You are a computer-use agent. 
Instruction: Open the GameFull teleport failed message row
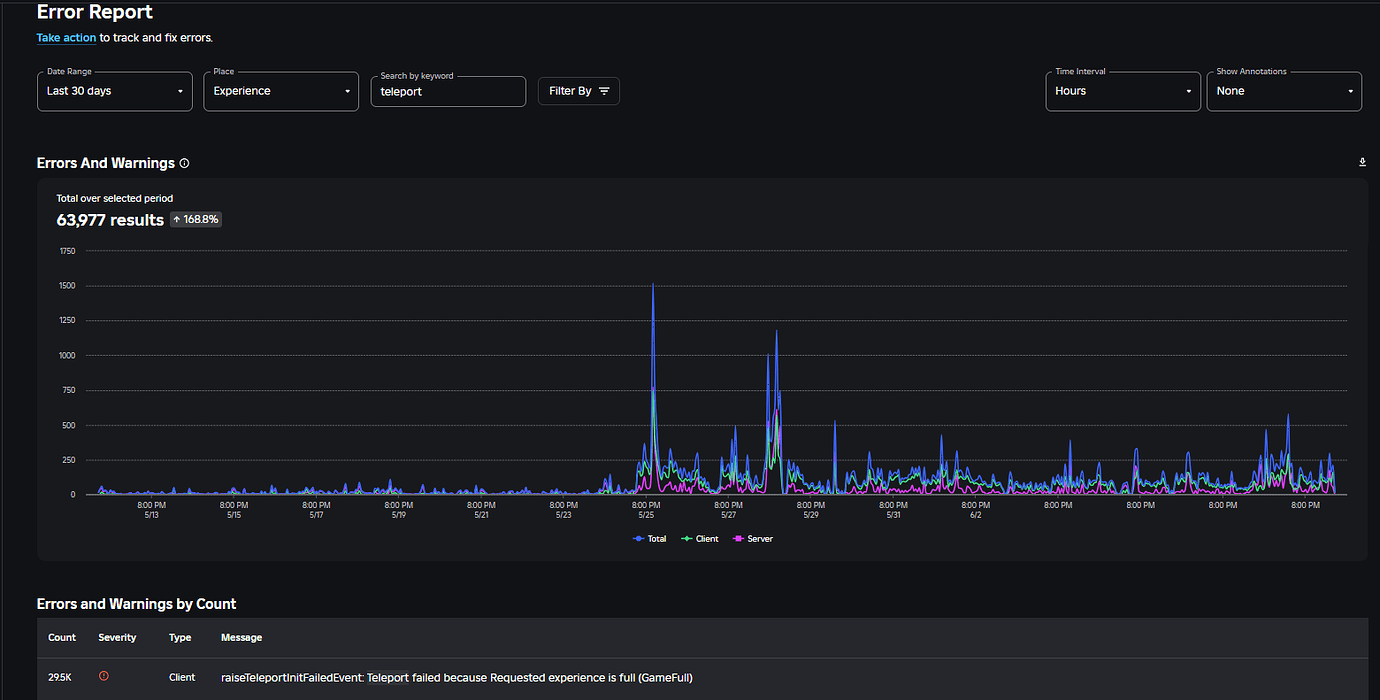coord(702,678)
